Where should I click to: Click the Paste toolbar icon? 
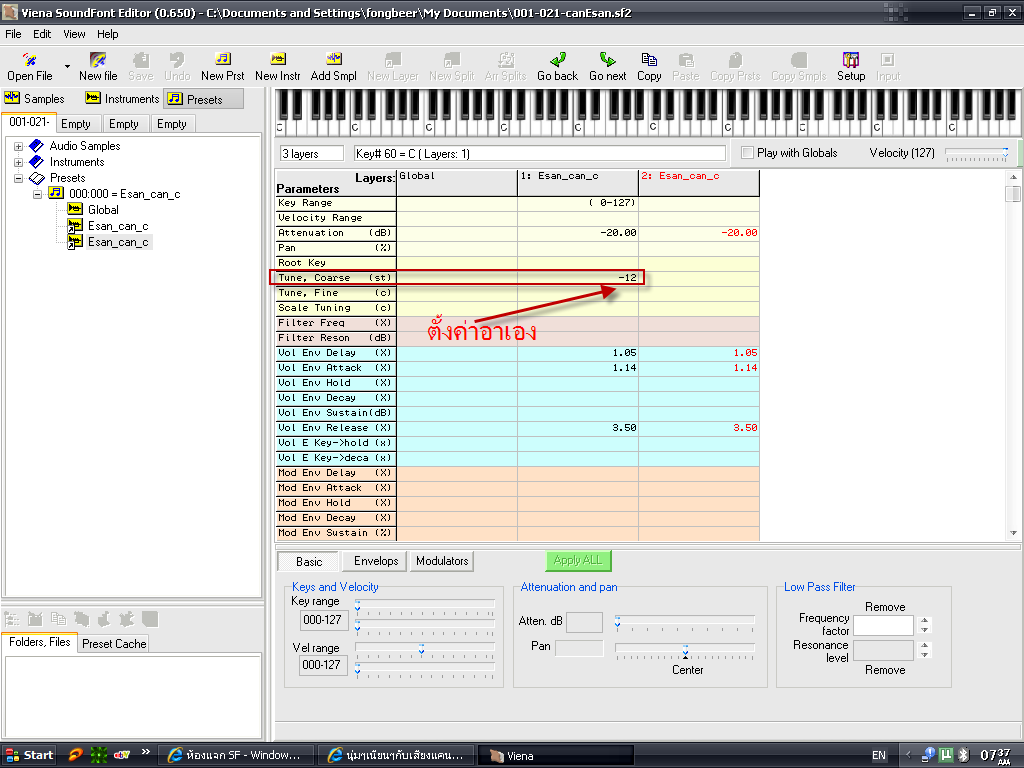tap(686, 67)
